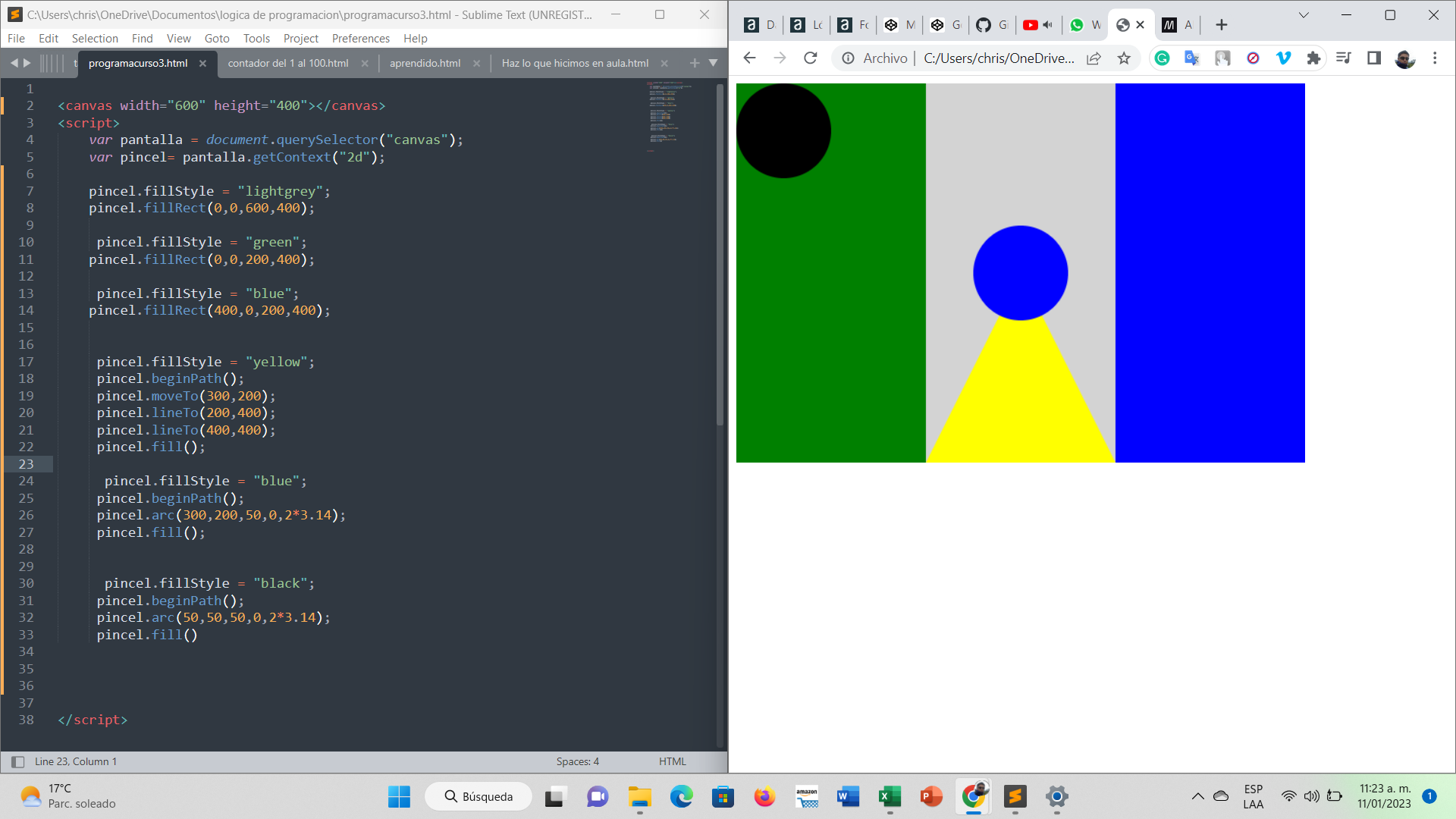Viewport: 1456px width, 819px height.
Task: Reload the page in Chrome
Action: pos(811,58)
